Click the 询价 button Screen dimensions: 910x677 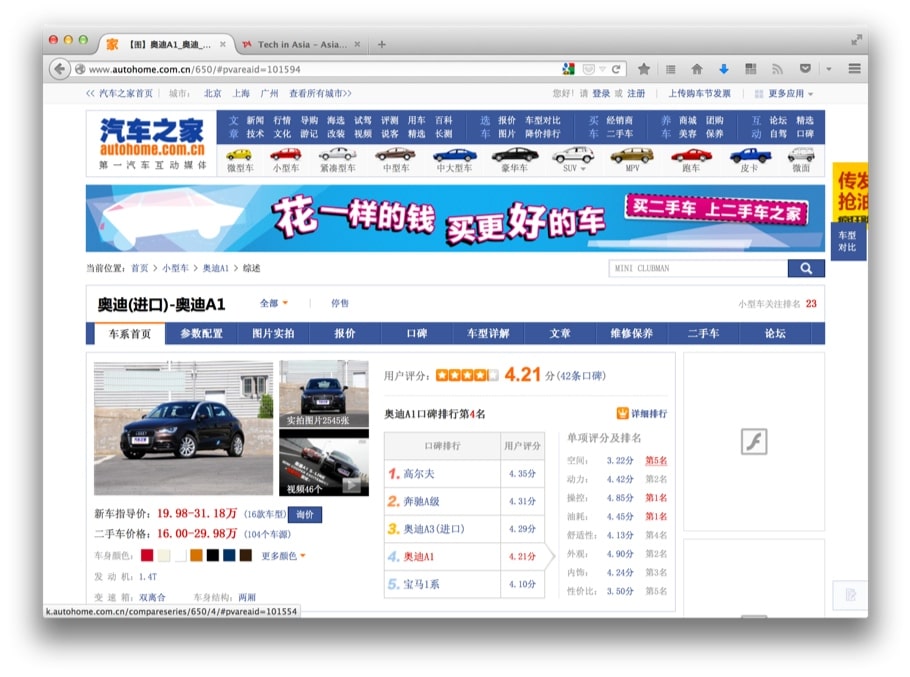[305, 515]
